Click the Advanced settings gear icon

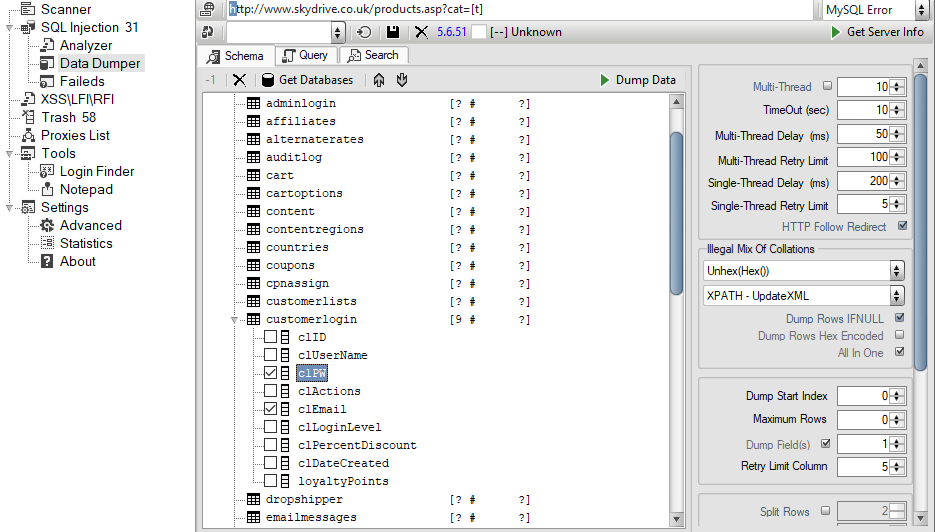tap(47, 225)
